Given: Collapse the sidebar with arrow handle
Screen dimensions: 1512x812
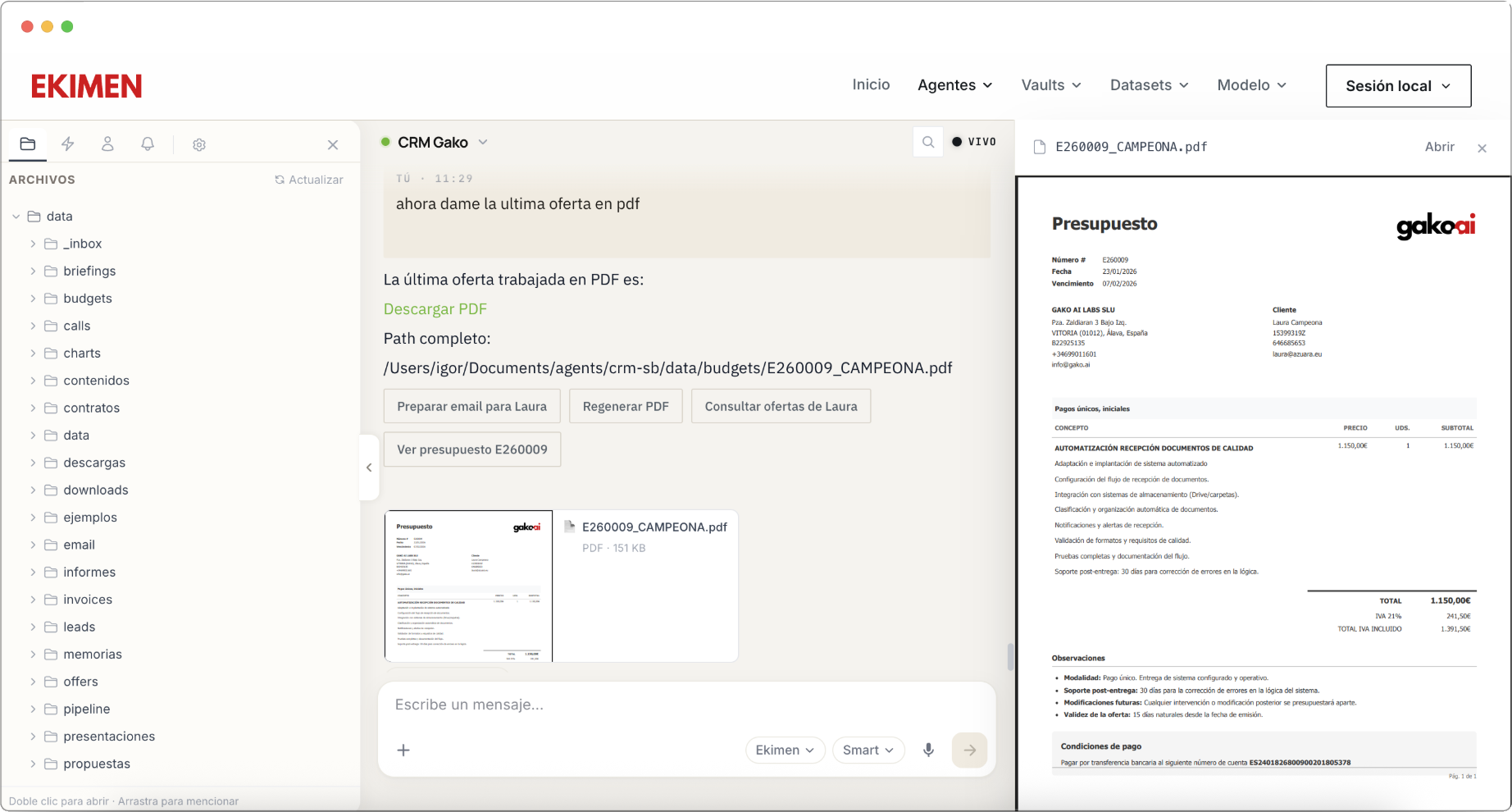Looking at the screenshot, I should tap(369, 468).
